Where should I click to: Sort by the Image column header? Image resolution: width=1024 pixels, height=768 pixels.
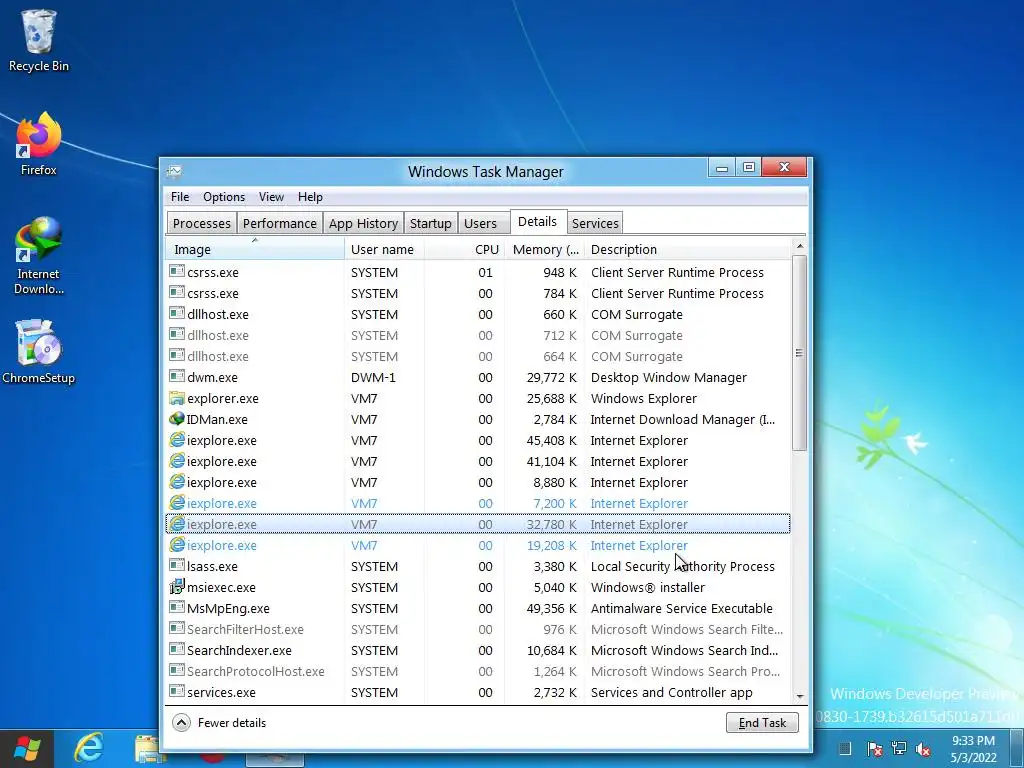pyautogui.click(x=255, y=249)
